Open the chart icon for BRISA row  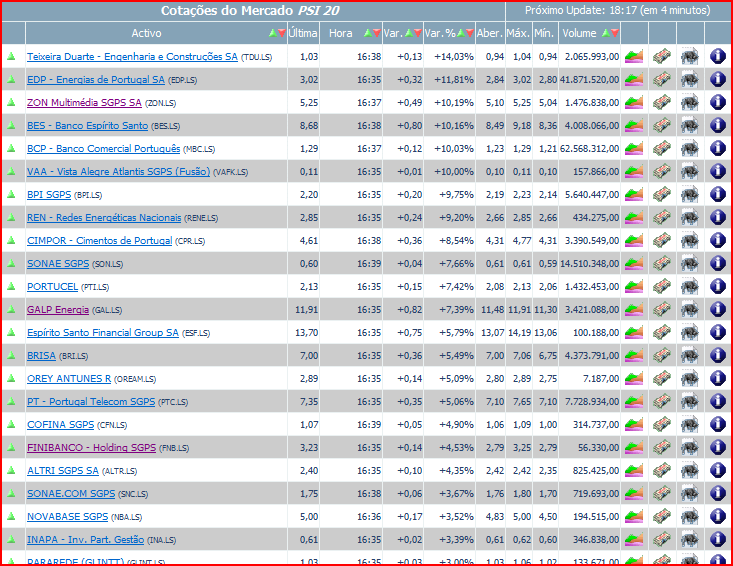[635, 356]
